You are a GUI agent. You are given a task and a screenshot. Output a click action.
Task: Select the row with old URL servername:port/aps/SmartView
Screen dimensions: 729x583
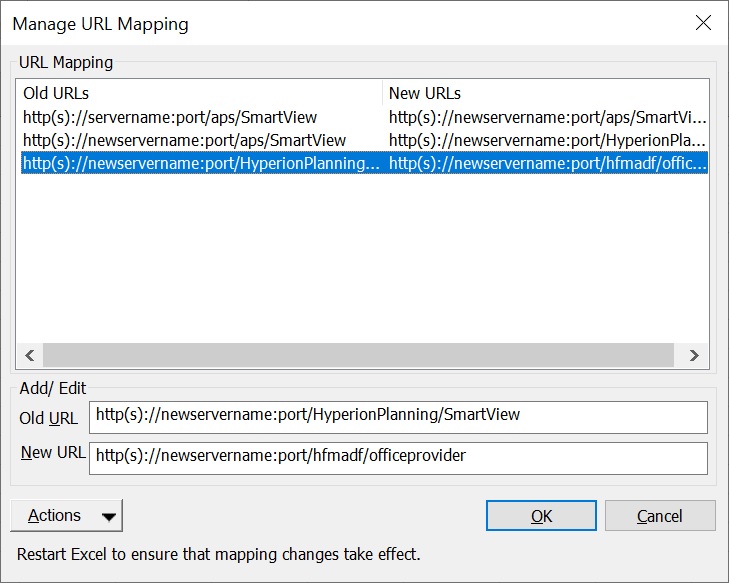(364, 117)
